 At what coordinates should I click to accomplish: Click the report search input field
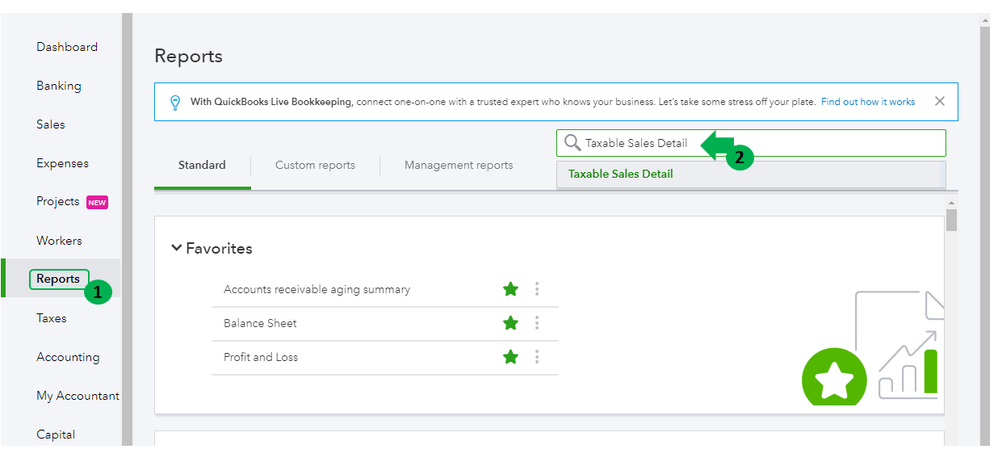click(760, 143)
